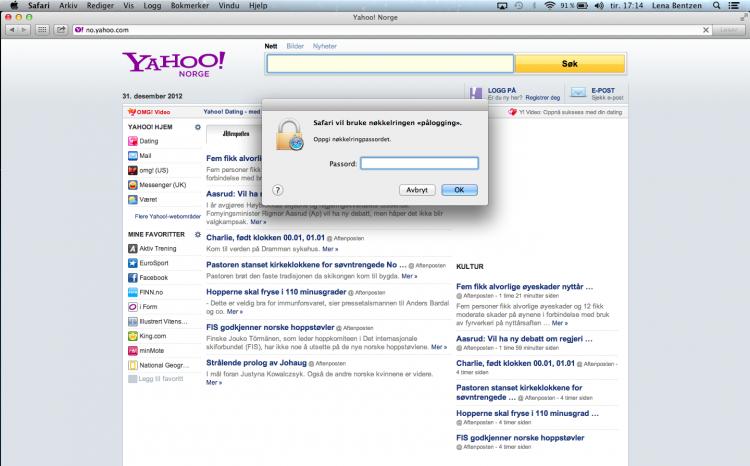
Task: Open AirPlay display menu icon
Action: [x=502, y=6]
